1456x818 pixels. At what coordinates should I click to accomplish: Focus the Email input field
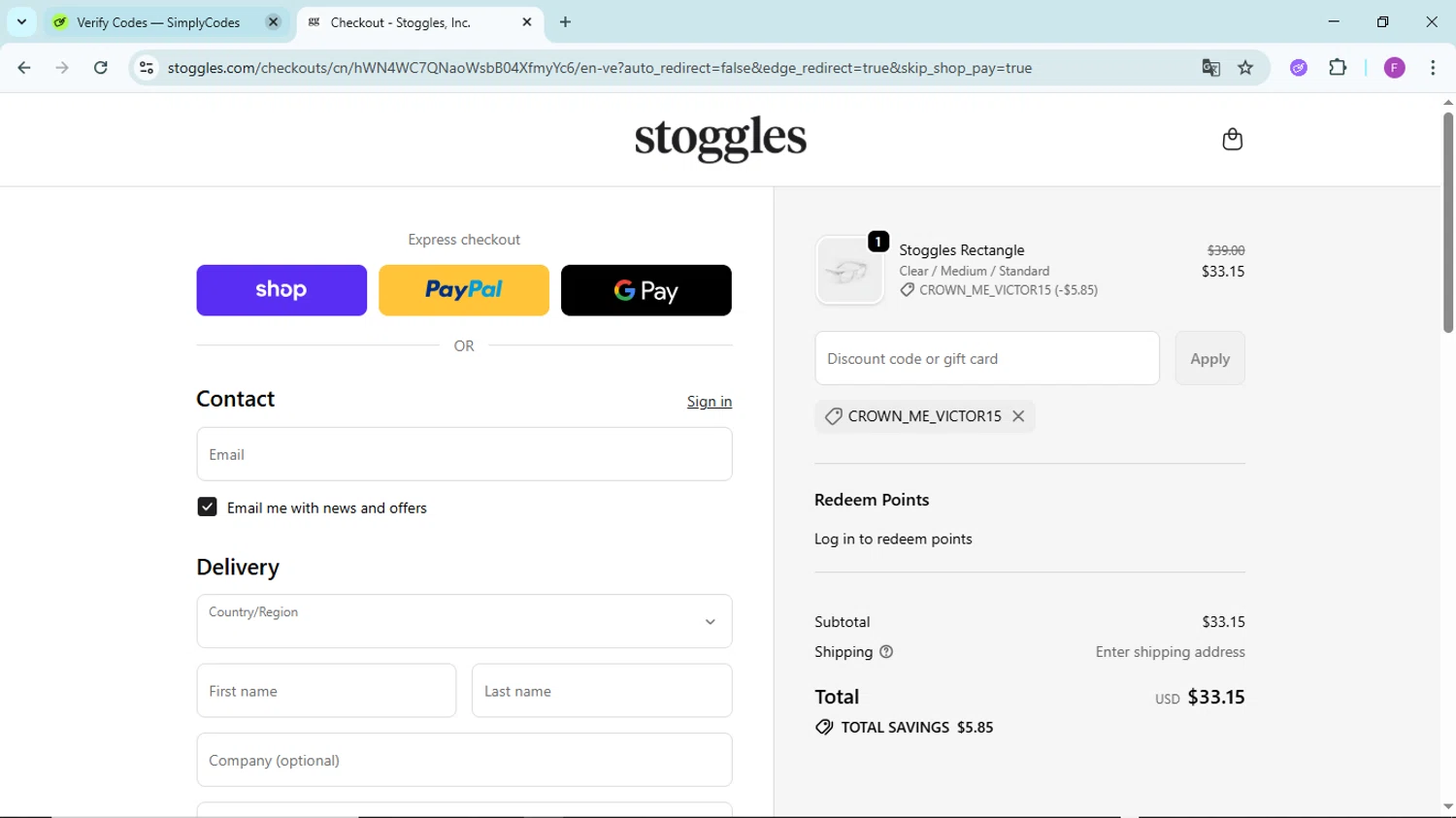[x=464, y=454]
